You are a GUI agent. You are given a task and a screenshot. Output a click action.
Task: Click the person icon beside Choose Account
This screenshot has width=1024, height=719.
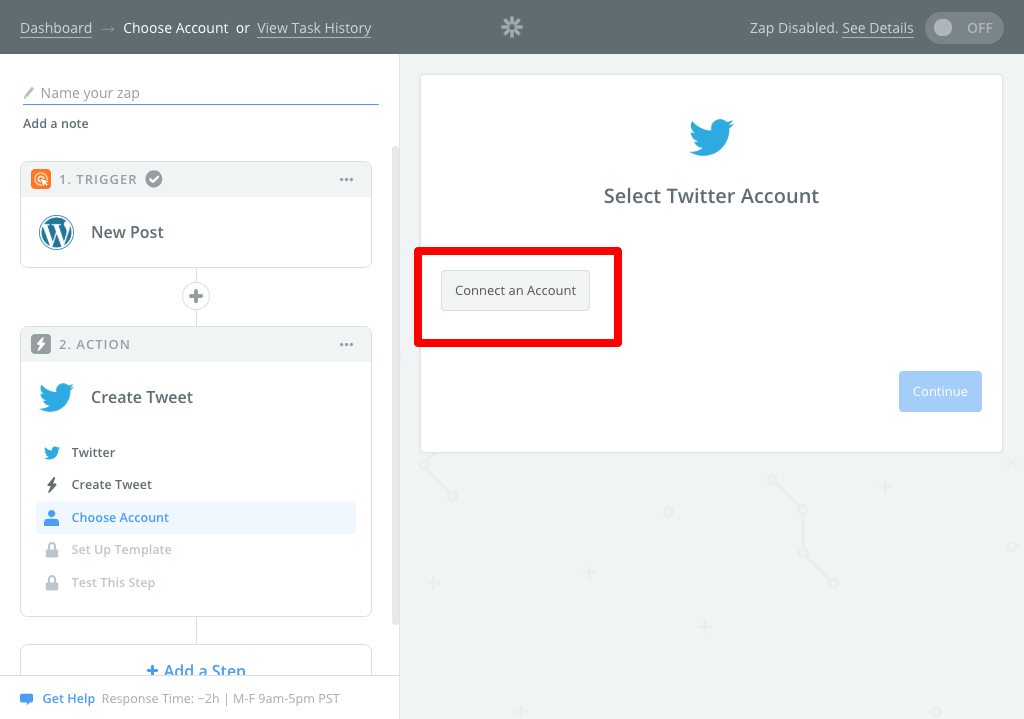tap(52, 517)
